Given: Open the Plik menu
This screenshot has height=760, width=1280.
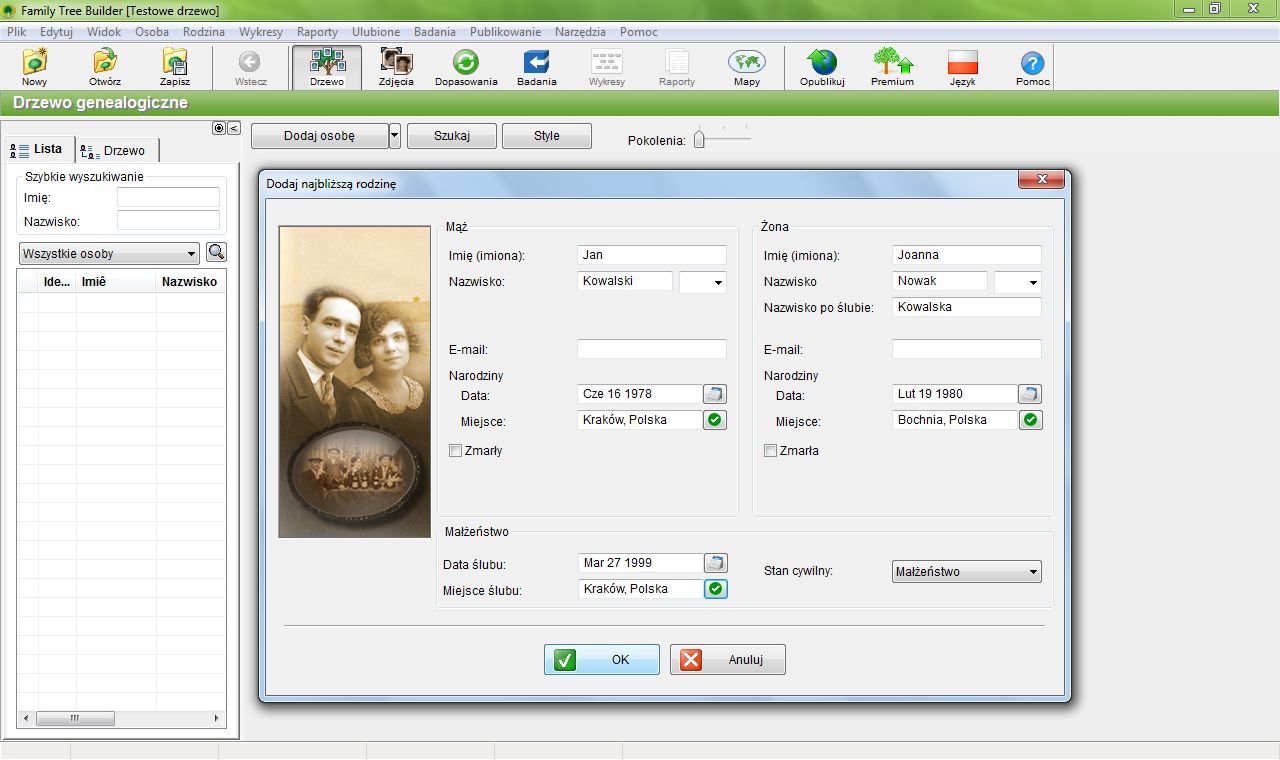Looking at the screenshot, I should click(x=16, y=32).
